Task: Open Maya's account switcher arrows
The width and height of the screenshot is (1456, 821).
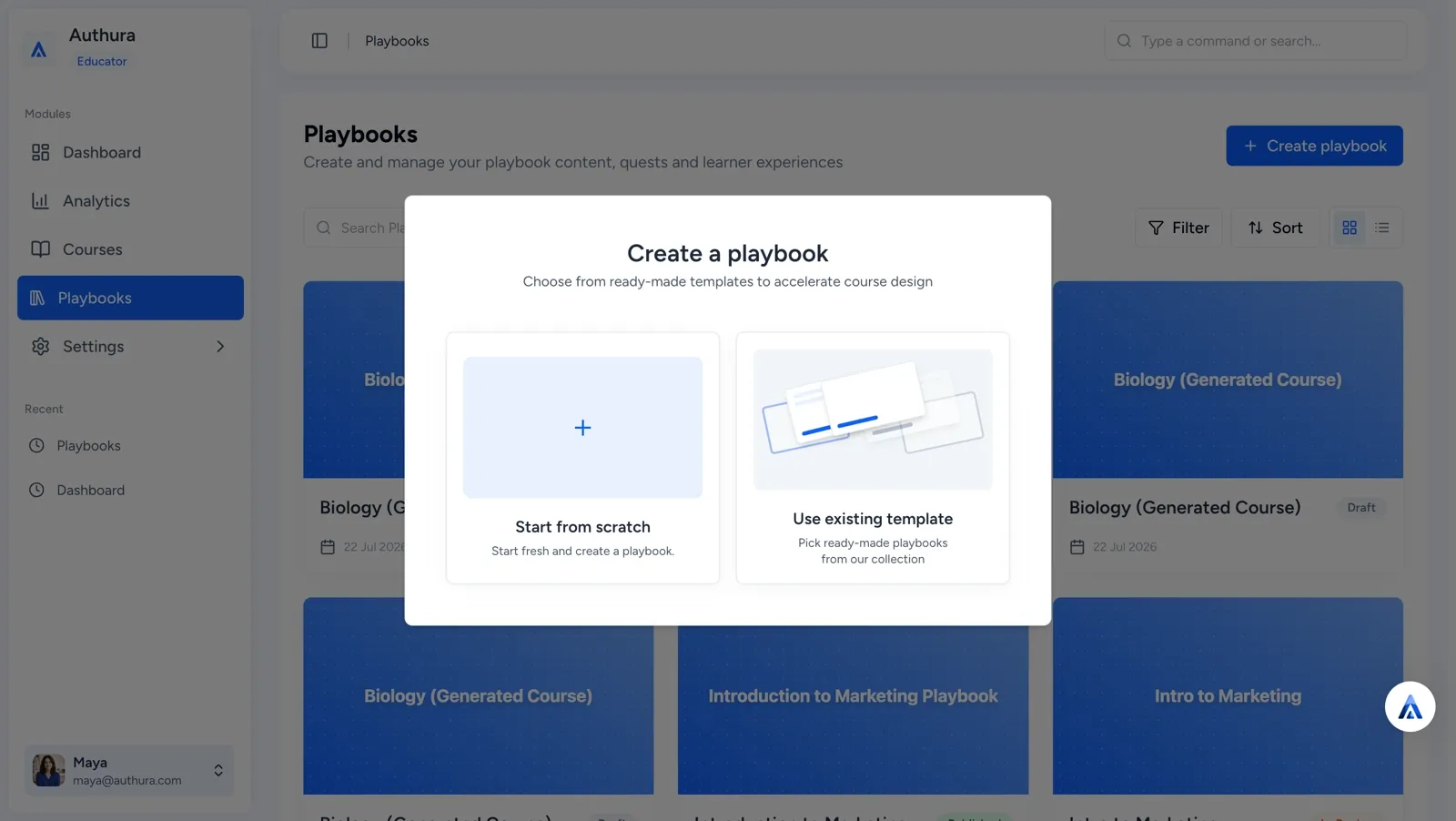Action: click(218, 771)
